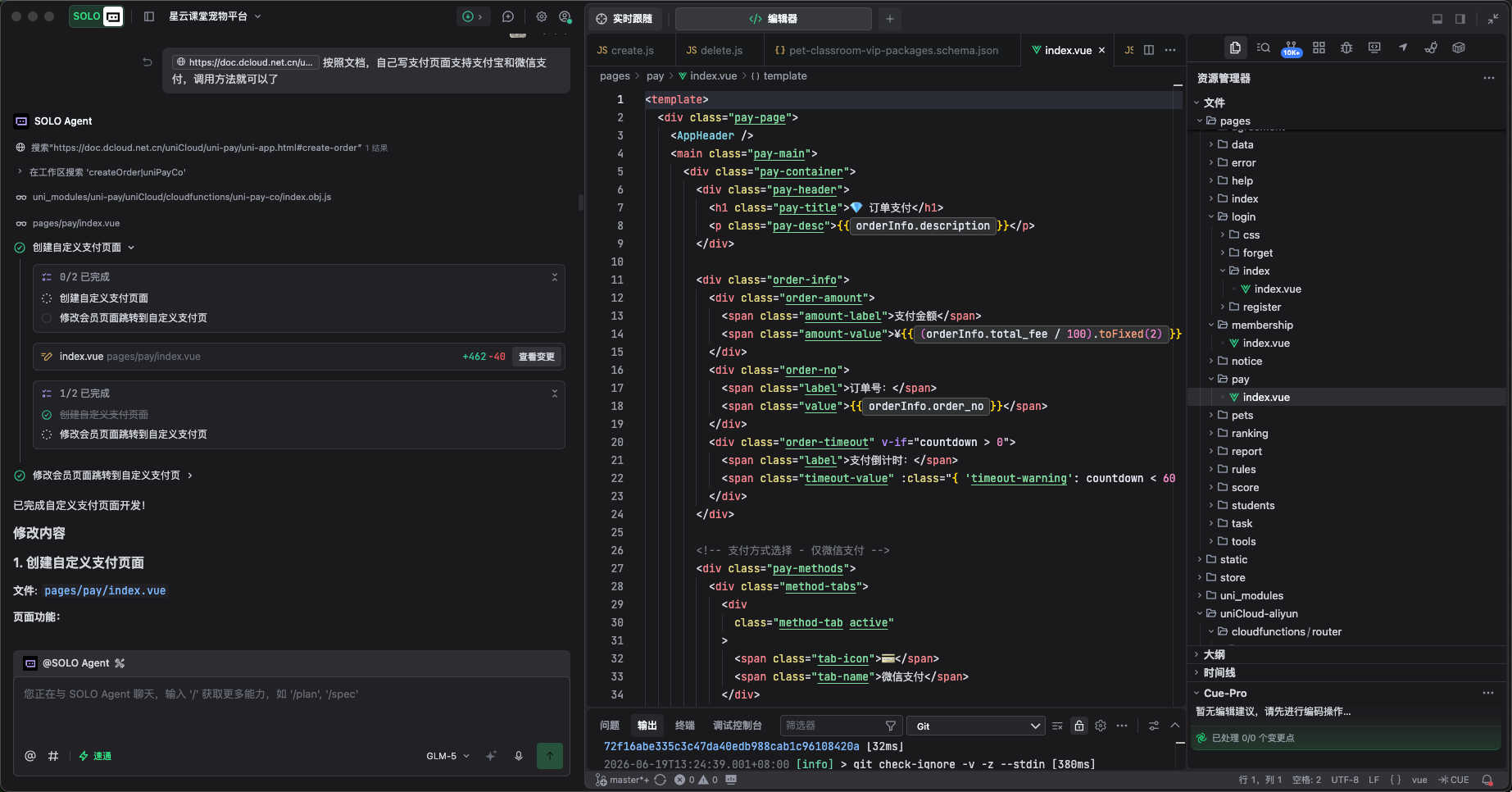Open the remote preview monitor icon
The height and width of the screenshot is (792, 1512).
tap(1374, 48)
